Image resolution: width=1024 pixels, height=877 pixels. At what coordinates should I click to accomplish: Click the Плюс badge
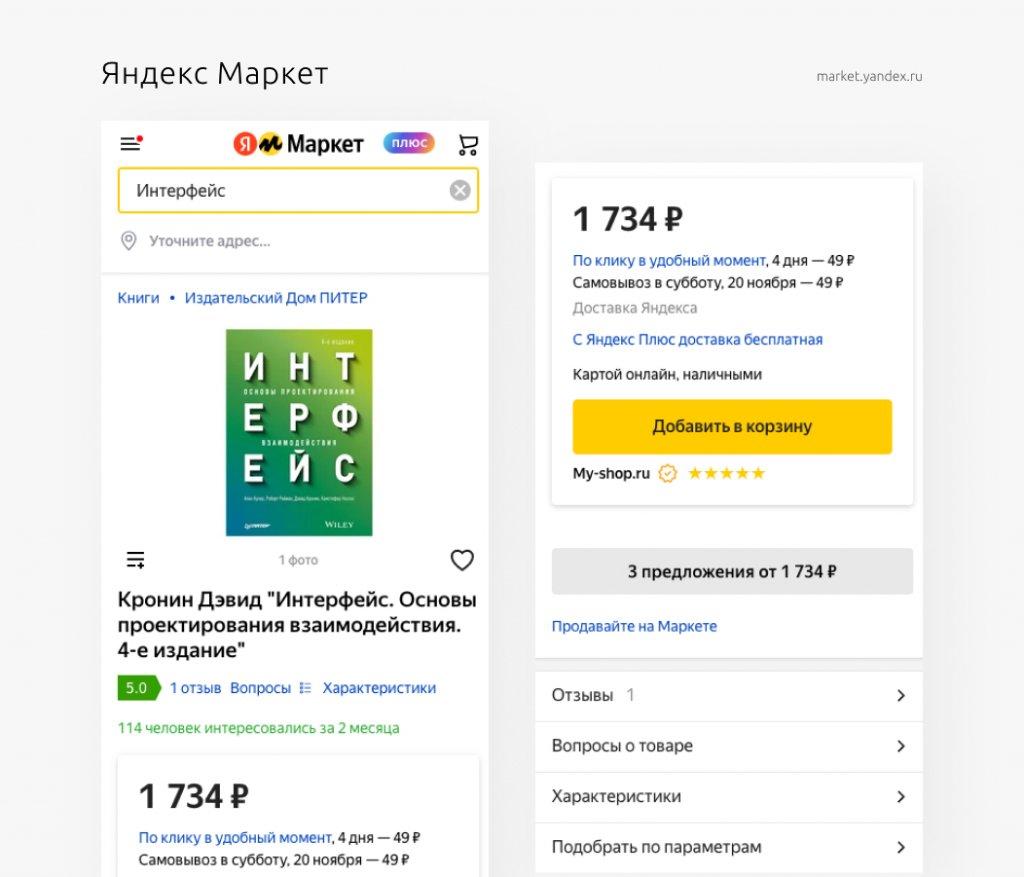click(409, 142)
